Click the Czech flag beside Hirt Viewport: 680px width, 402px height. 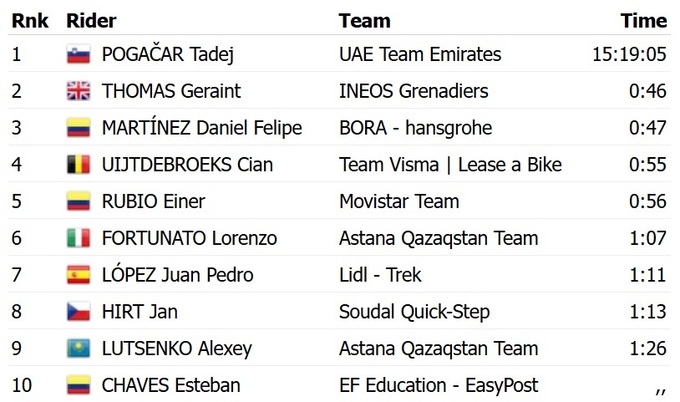pyautogui.click(x=78, y=312)
